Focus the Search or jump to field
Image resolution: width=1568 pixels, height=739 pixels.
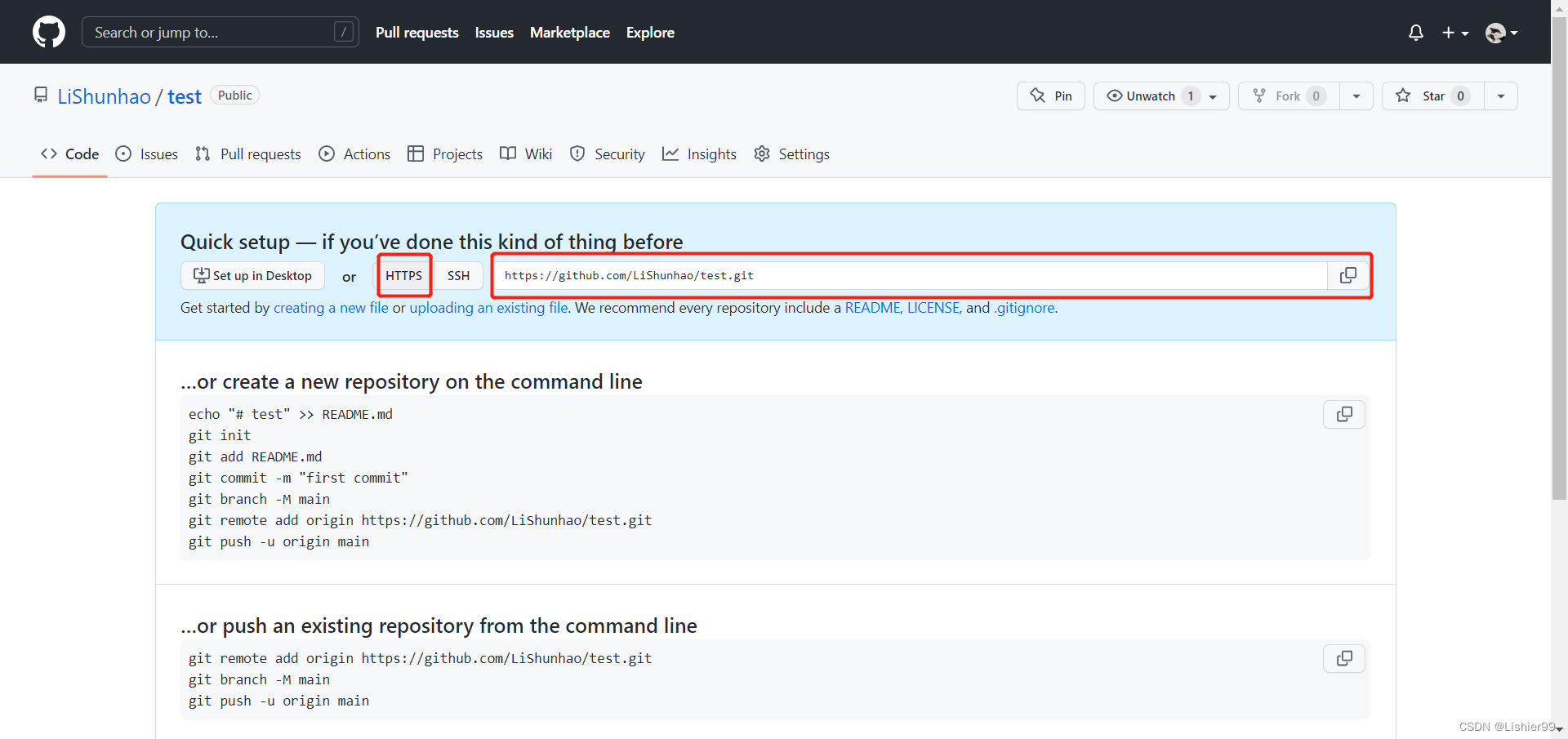pyautogui.click(x=220, y=32)
